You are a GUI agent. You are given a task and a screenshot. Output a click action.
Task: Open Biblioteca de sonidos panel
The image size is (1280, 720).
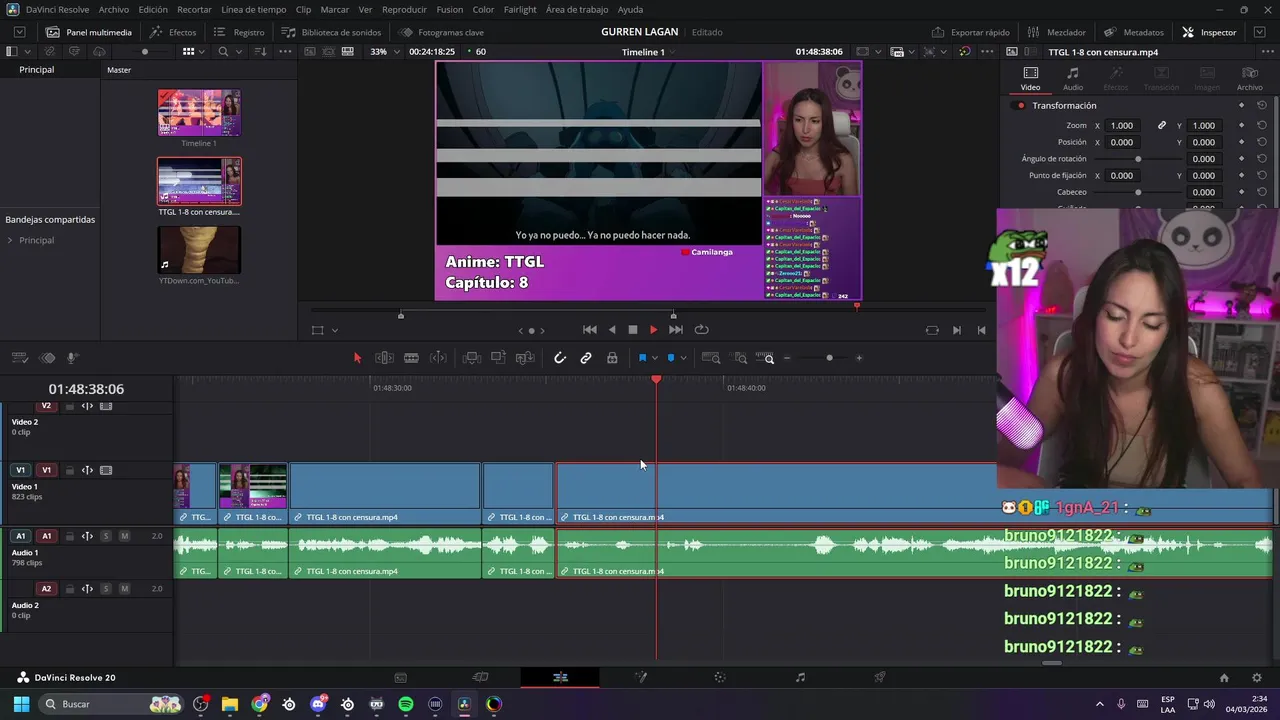(331, 32)
